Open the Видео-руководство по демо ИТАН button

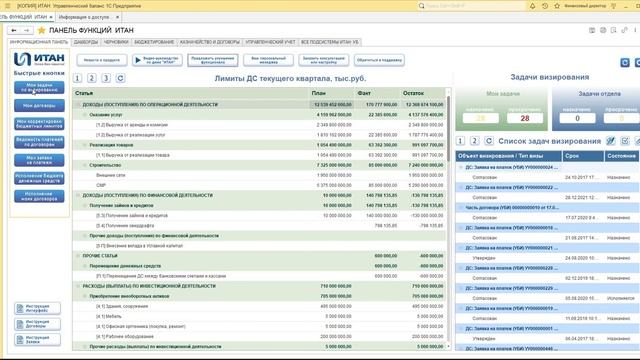(157, 60)
